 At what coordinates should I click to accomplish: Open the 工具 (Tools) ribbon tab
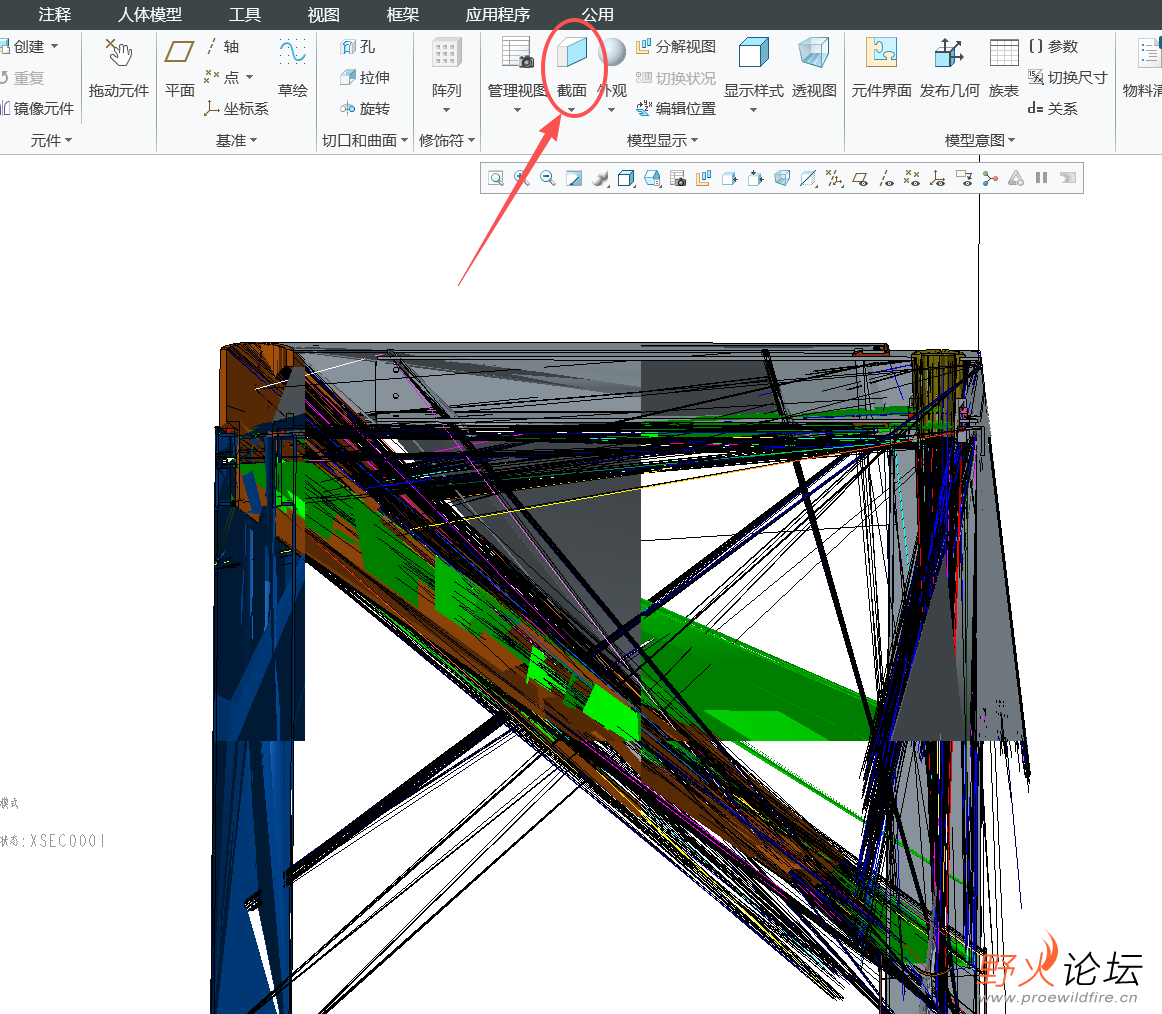tap(245, 15)
